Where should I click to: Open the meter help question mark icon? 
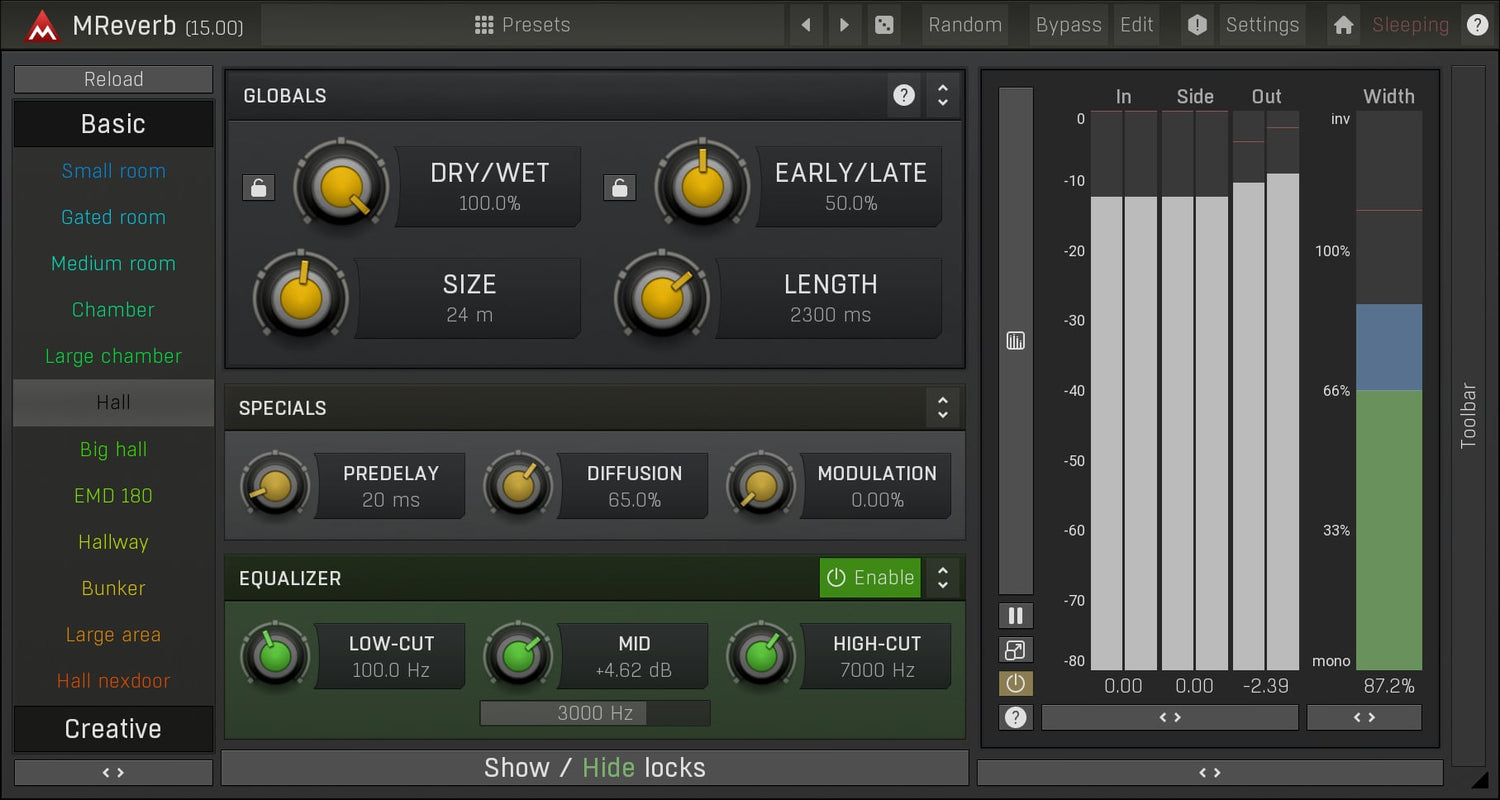click(x=1015, y=717)
